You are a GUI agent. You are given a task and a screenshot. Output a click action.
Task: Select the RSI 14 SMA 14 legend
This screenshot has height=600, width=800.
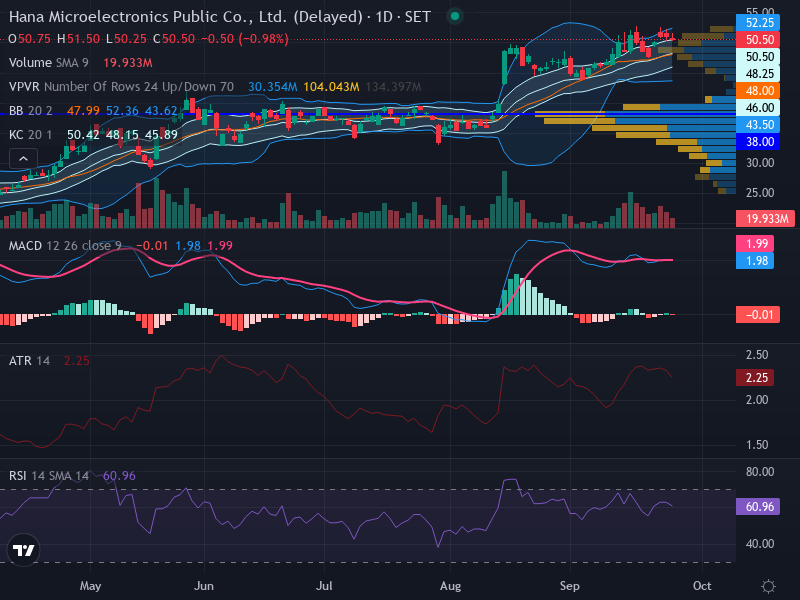(49, 476)
